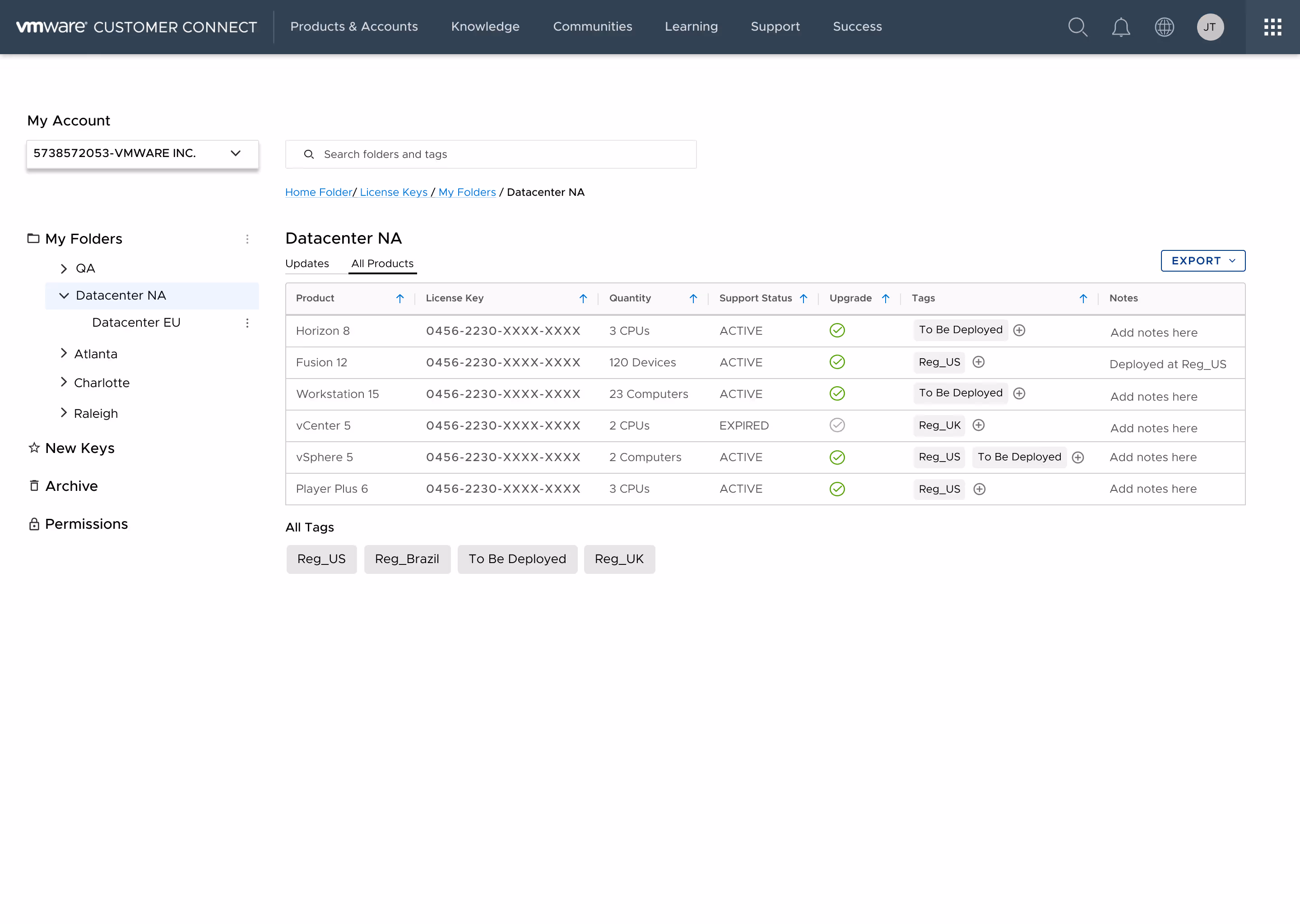Viewport: 1300px width, 924px height.
Task: Switch to the Updates tab
Action: (x=307, y=263)
